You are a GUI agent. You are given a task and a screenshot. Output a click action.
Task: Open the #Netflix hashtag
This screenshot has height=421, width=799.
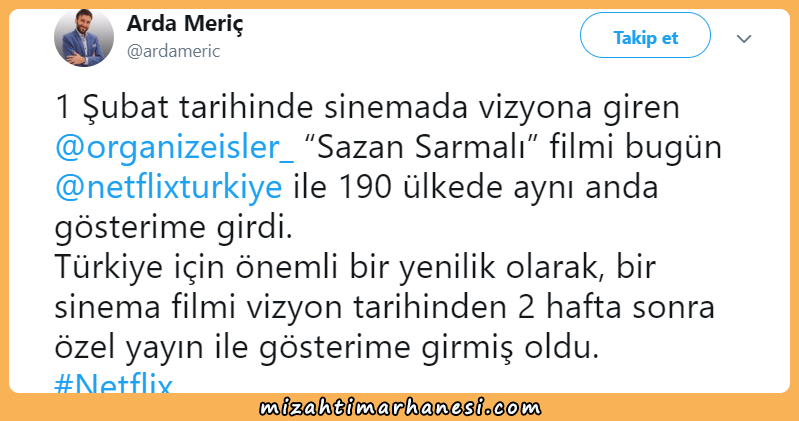pos(114,383)
